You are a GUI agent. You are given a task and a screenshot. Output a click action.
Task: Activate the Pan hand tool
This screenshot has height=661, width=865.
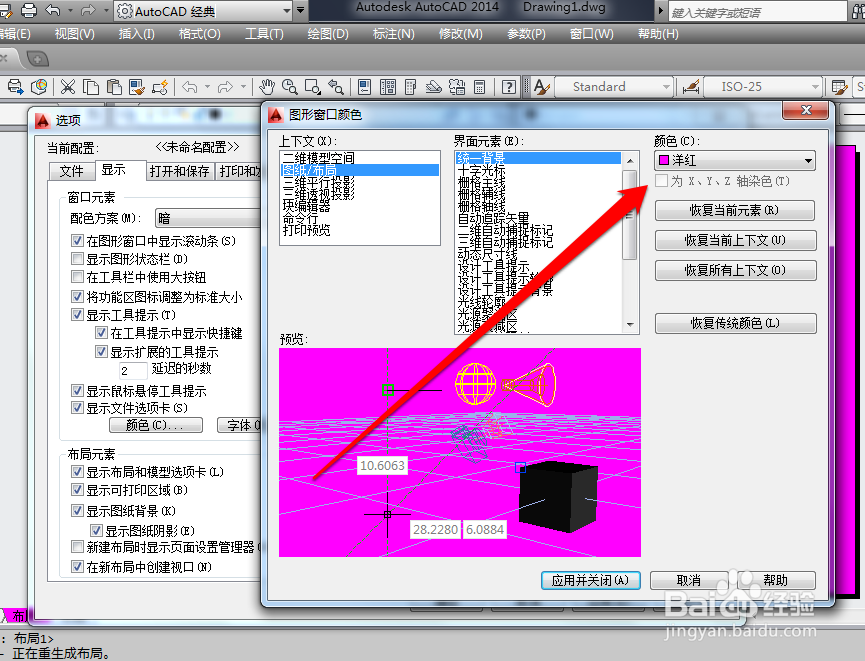coord(267,87)
